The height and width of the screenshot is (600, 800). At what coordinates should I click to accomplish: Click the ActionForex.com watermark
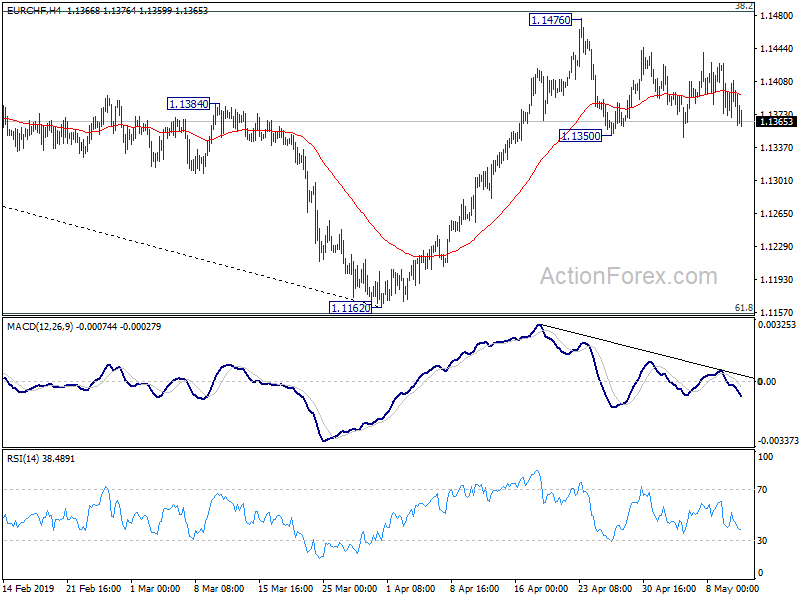629,276
